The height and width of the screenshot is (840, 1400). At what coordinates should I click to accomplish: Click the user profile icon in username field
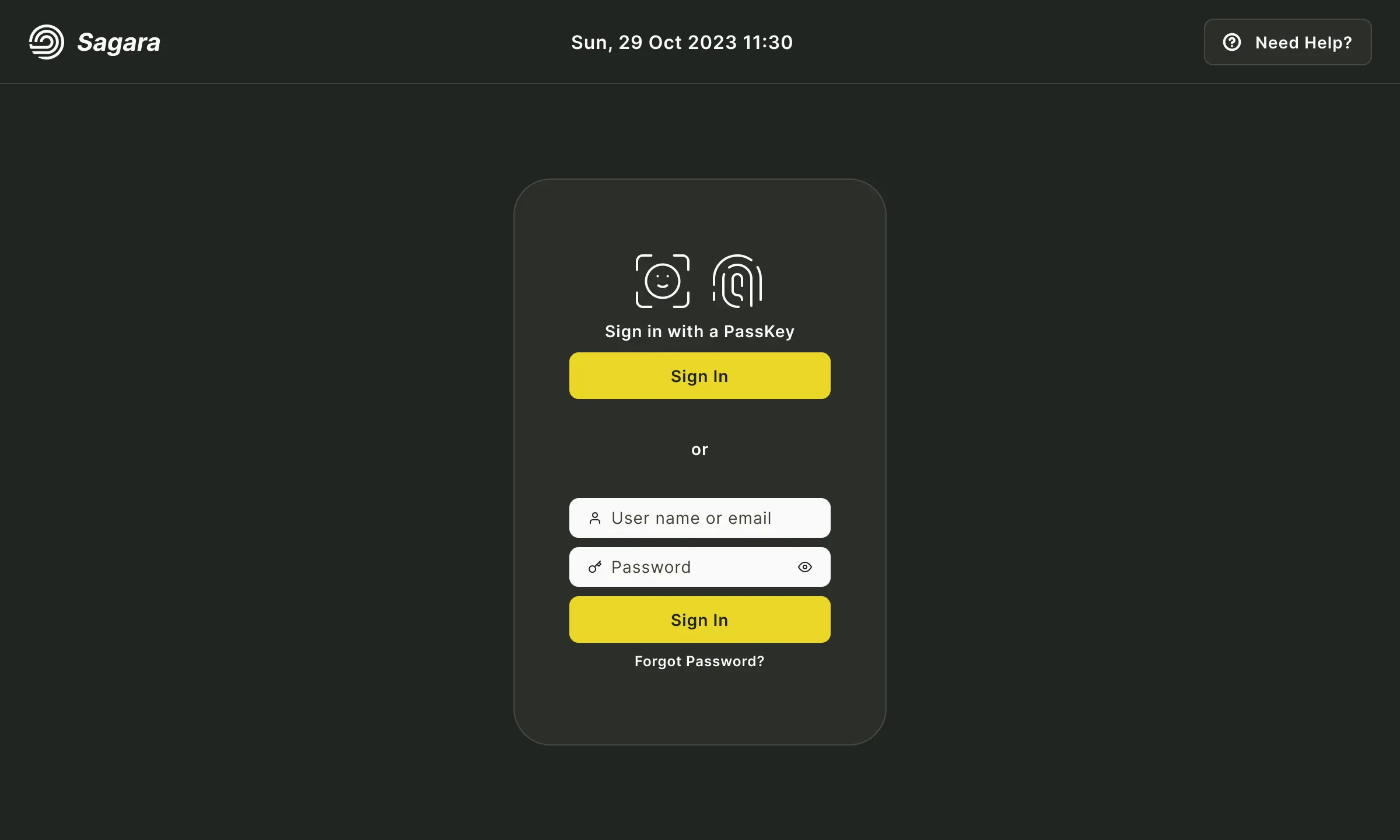pos(591,518)
